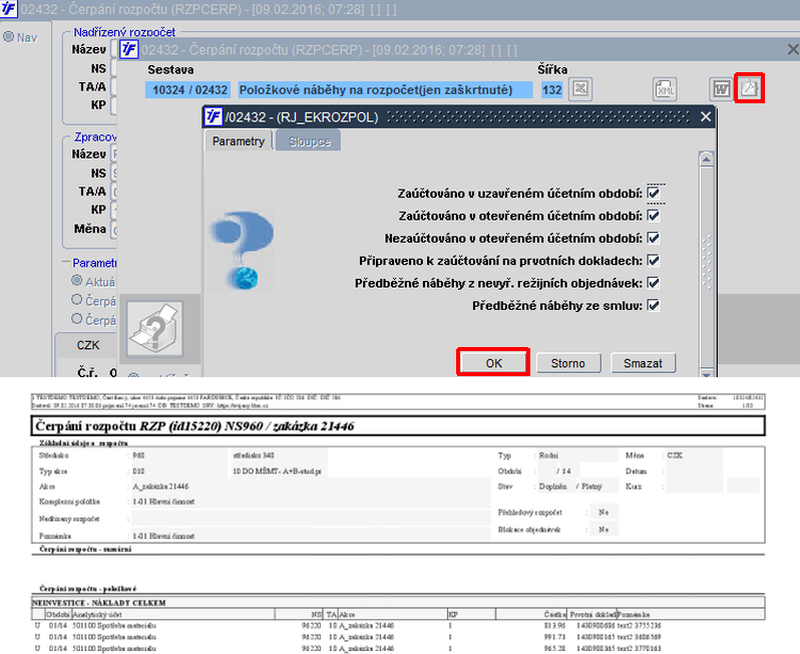Viewport: 800px width, 654px height.
Task: Toggle Zaúčtováno v otevřeném účetním období checkbox
Action: [x=654, y=216]
